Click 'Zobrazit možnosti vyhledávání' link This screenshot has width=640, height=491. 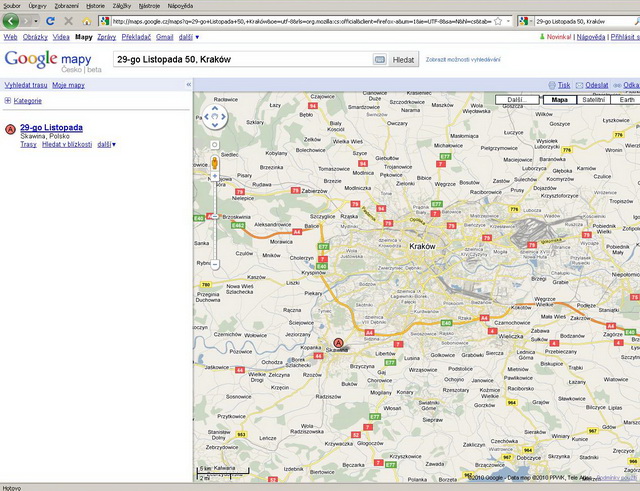click(x=463, y=60)
